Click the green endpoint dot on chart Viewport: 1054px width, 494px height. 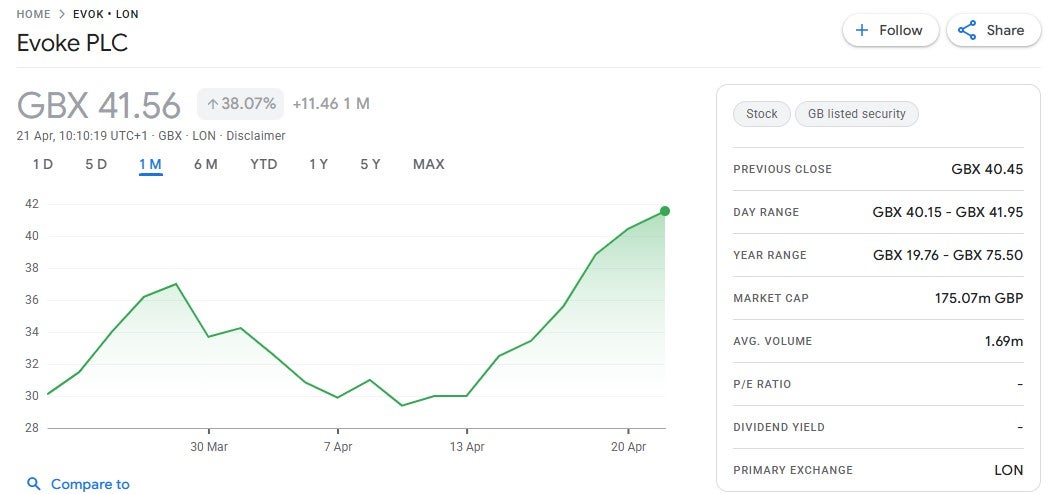(665, 211)
